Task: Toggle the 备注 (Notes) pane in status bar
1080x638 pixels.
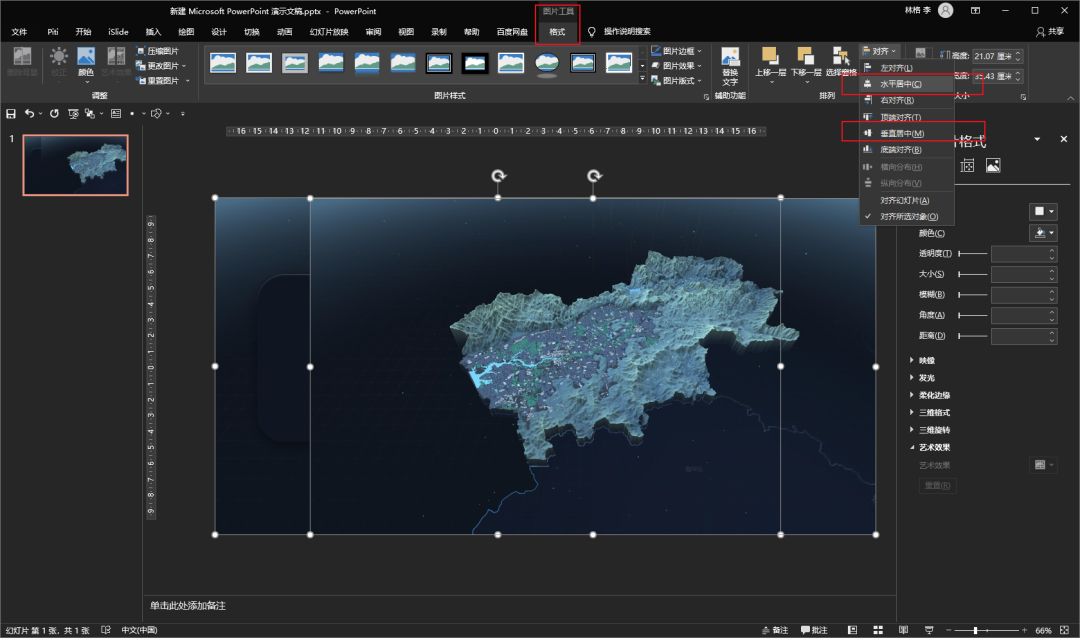Action: [774, 630]
